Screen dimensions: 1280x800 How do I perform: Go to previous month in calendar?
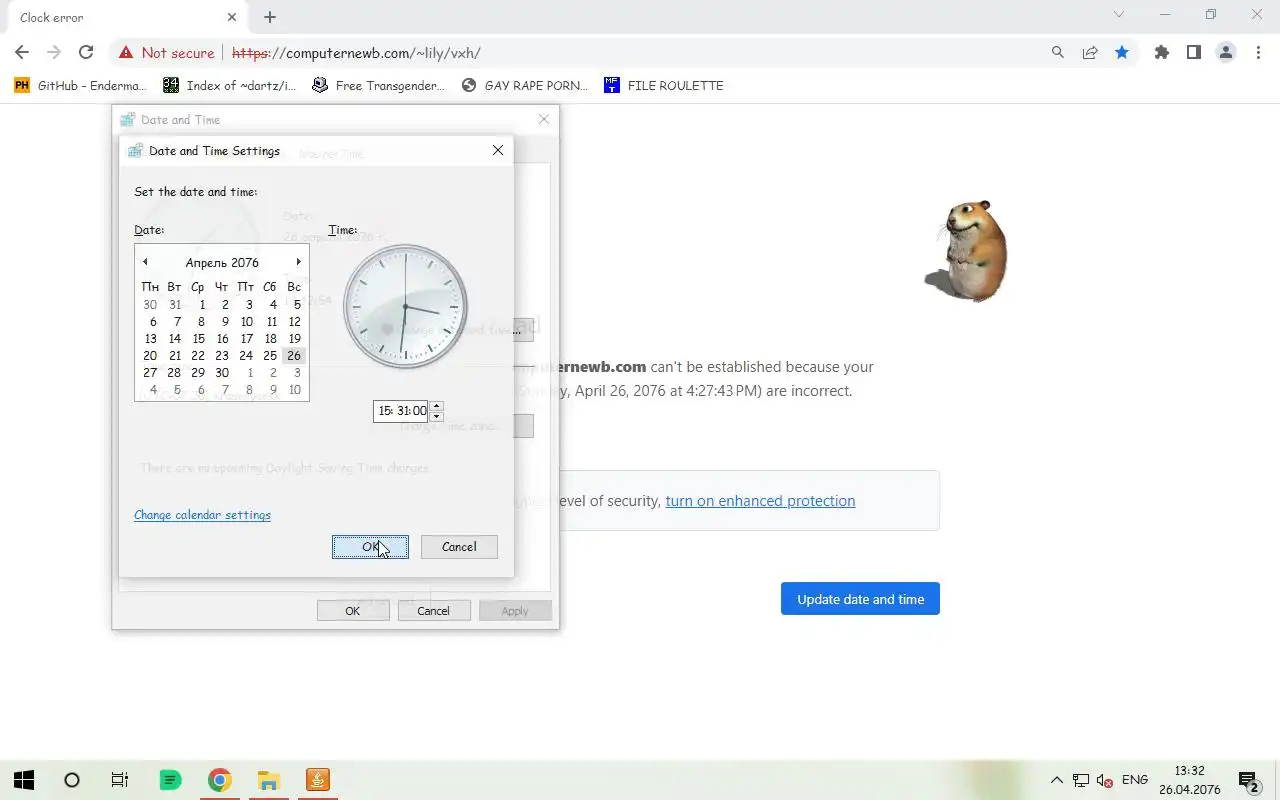[x=145, y=262]
